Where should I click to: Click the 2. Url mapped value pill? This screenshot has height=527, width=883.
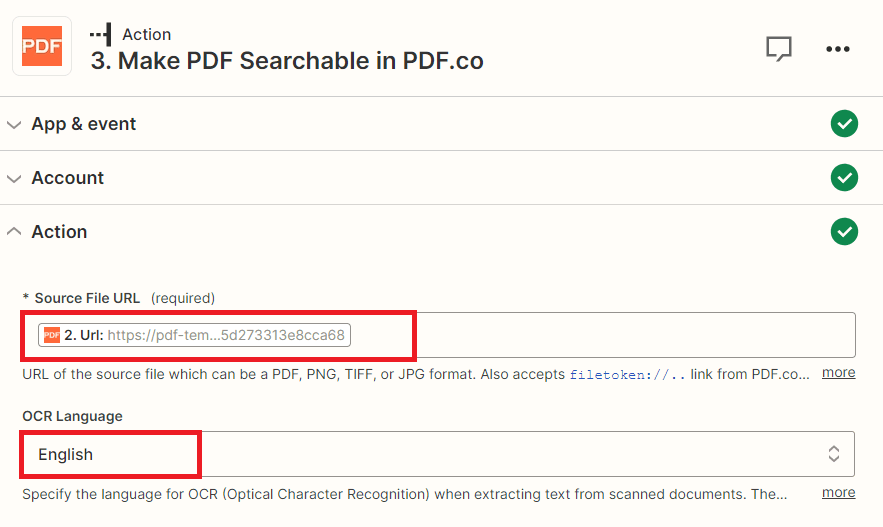point(194,335)
